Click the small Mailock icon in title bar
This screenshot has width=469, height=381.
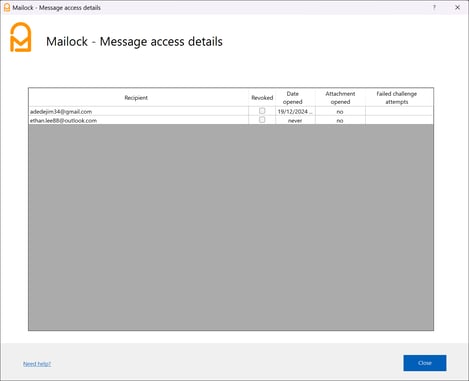pos(7,7)
